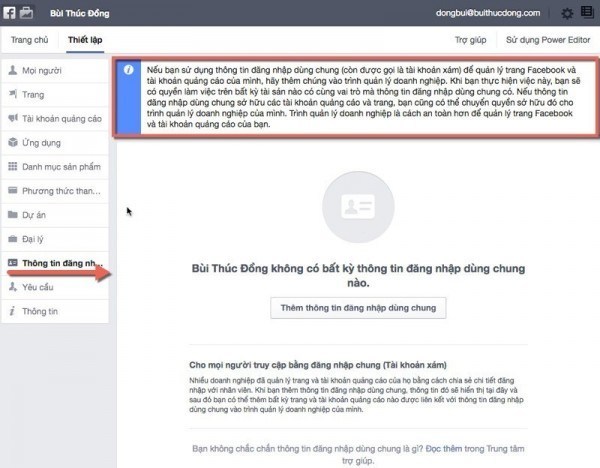Open the Trang section in sidebar
Viewport: 600px width, 468px height.
pos(34,95)
